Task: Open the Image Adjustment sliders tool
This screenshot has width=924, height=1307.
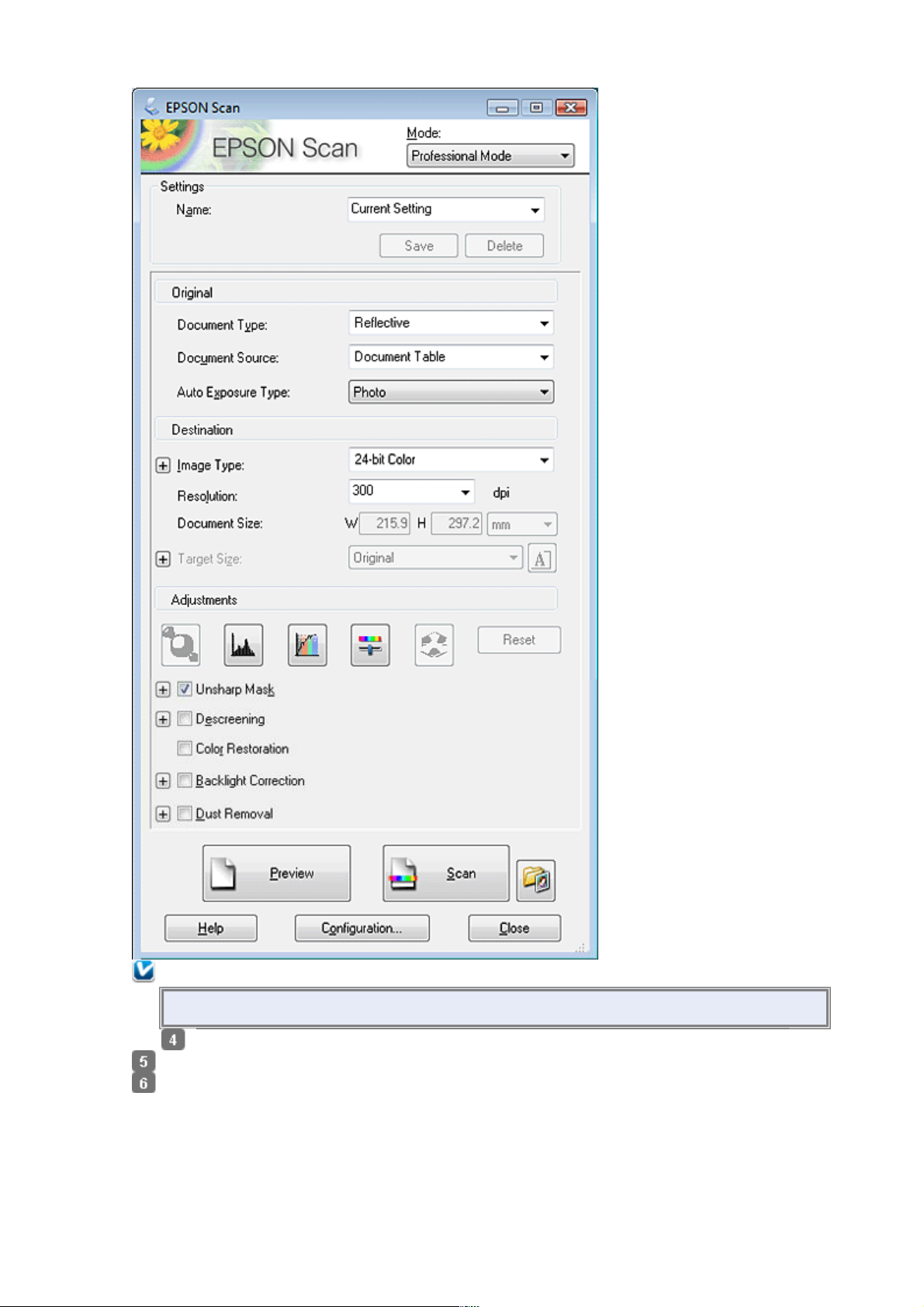Action: 370,645
